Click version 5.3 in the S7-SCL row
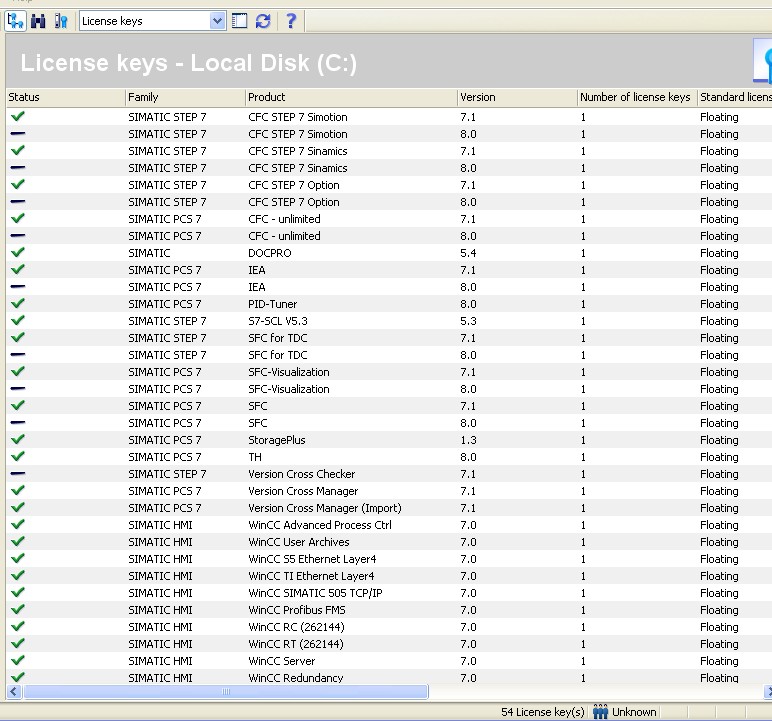 coord(468,321)
